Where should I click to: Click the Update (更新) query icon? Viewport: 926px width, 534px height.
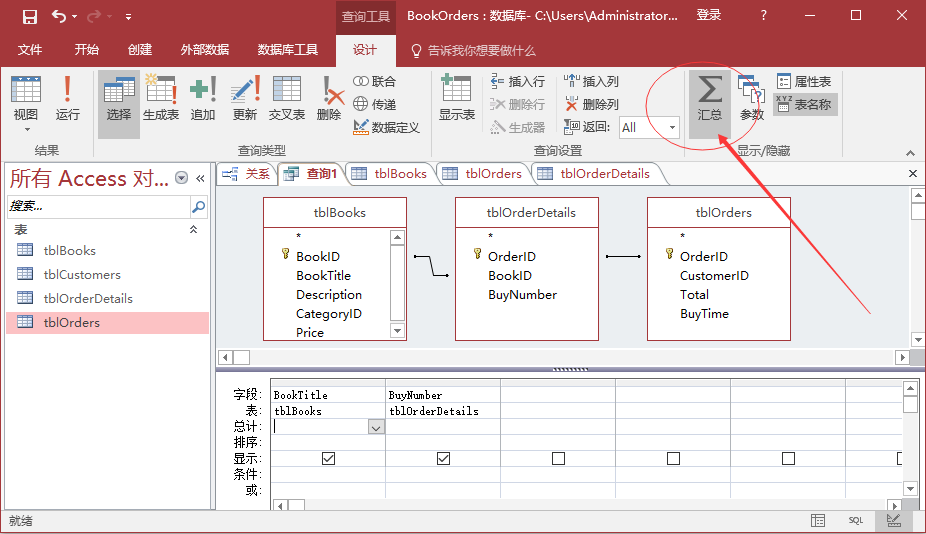(245, 99)
